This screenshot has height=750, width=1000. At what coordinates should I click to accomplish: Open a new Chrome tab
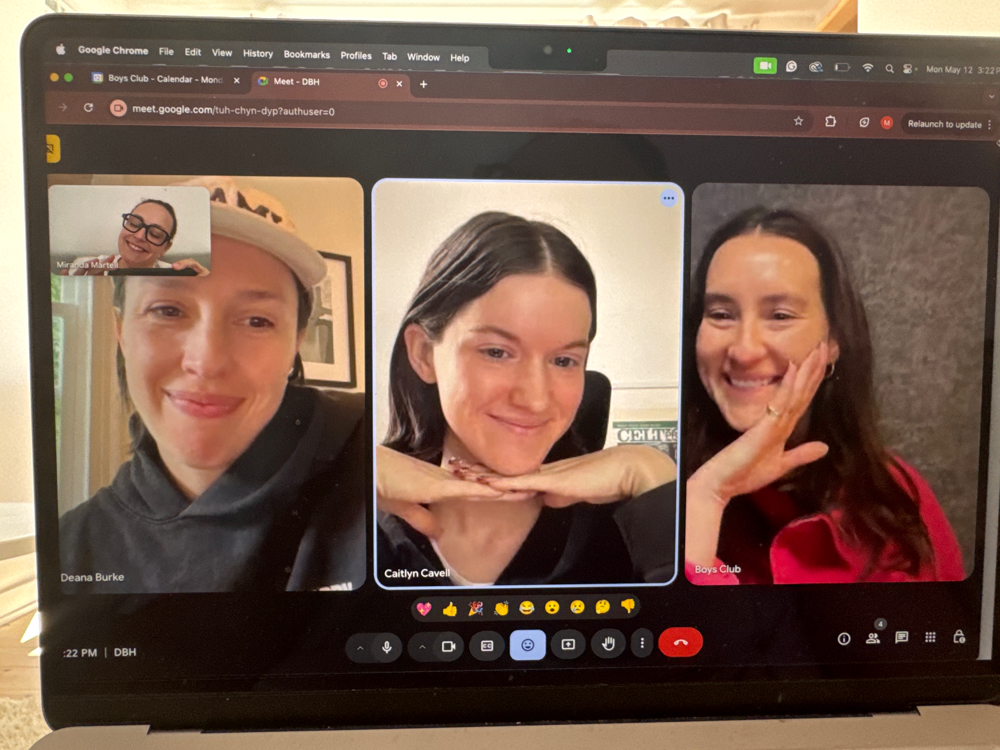pyautogui.click(x=423, y=84)
